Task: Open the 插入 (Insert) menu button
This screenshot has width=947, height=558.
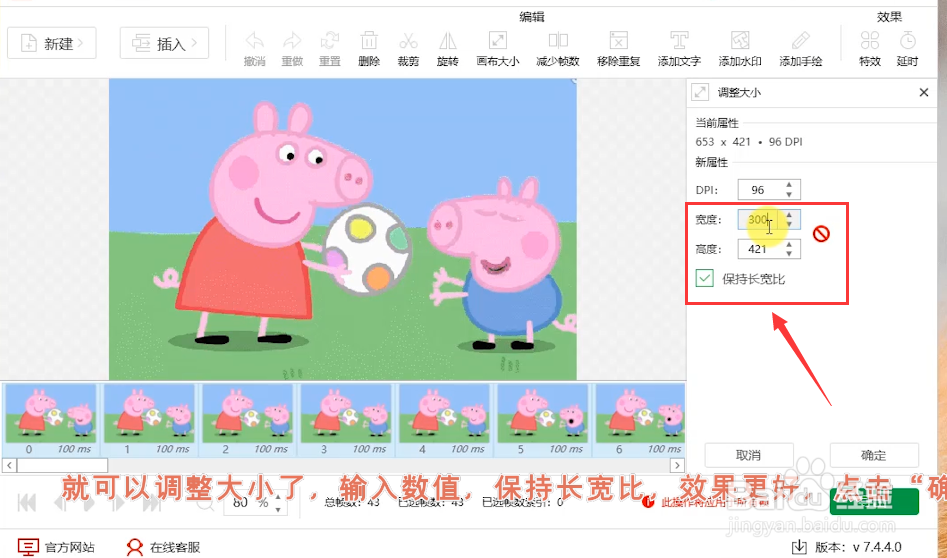Action: [164, 43]
